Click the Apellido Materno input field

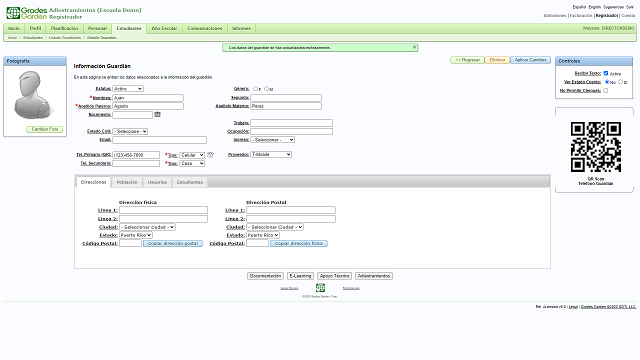(x=286, y=106)
